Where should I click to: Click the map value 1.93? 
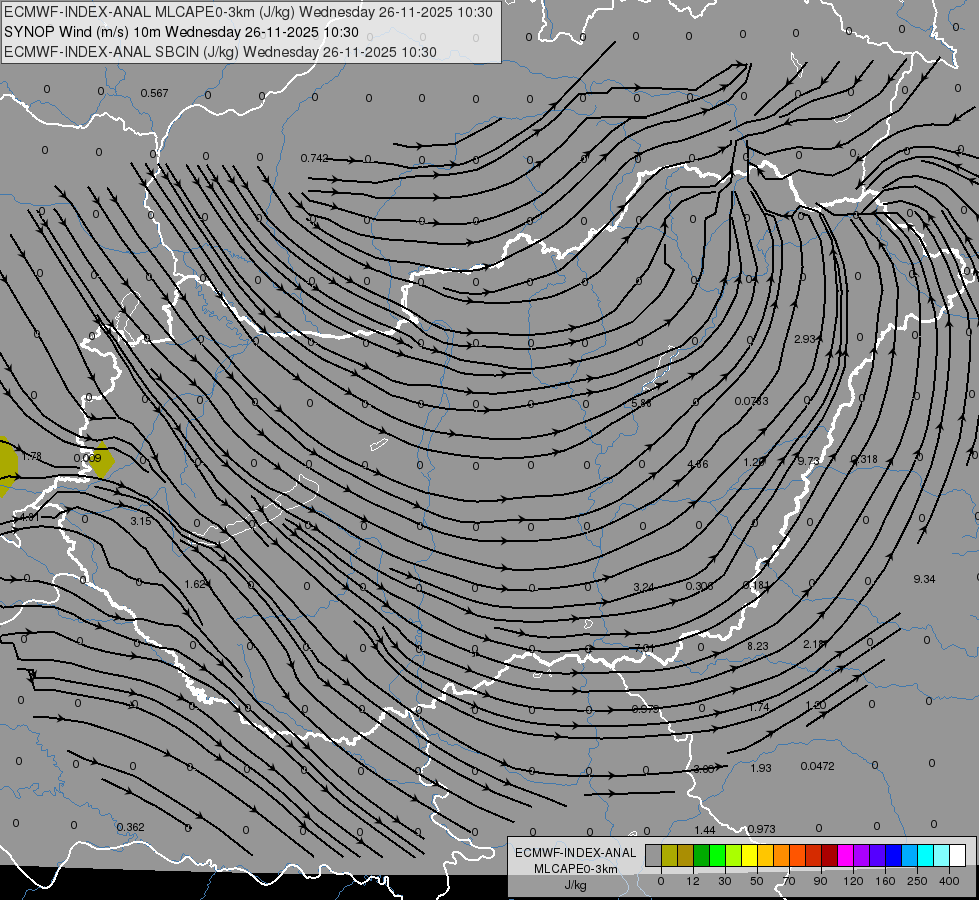[x=760, y=768]
